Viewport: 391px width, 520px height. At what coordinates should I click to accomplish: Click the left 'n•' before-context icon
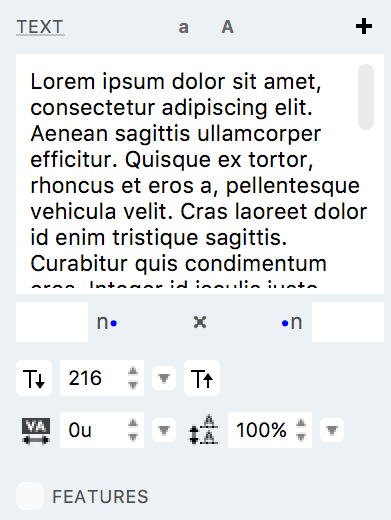coord(107,322)
